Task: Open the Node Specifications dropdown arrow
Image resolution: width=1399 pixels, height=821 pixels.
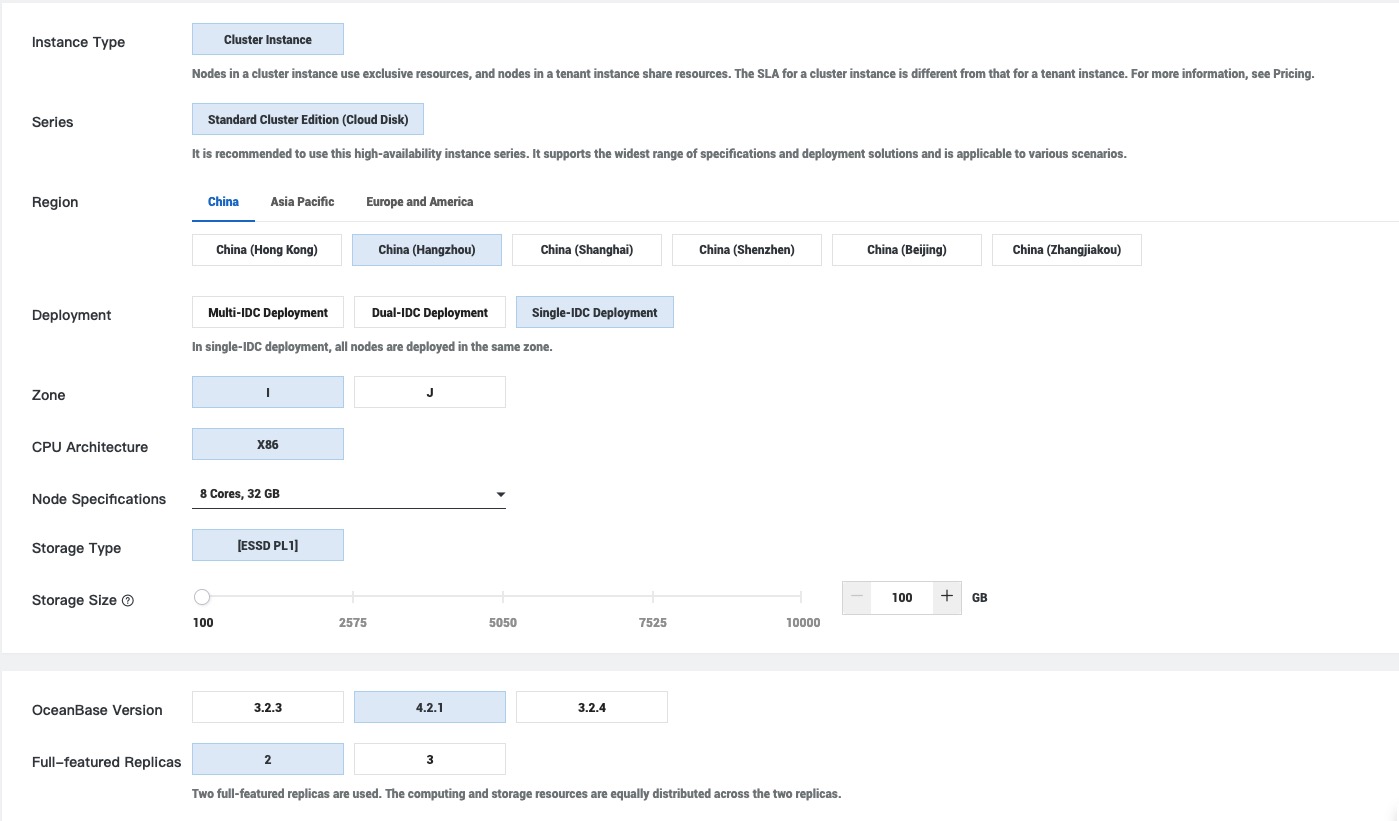Action: pyautogui.click(x=500, y=494)
